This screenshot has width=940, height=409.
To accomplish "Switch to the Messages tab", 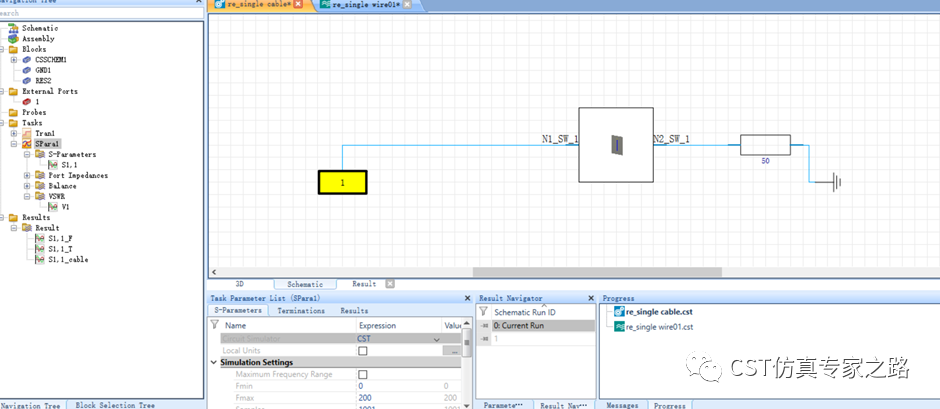I will 622,405.
